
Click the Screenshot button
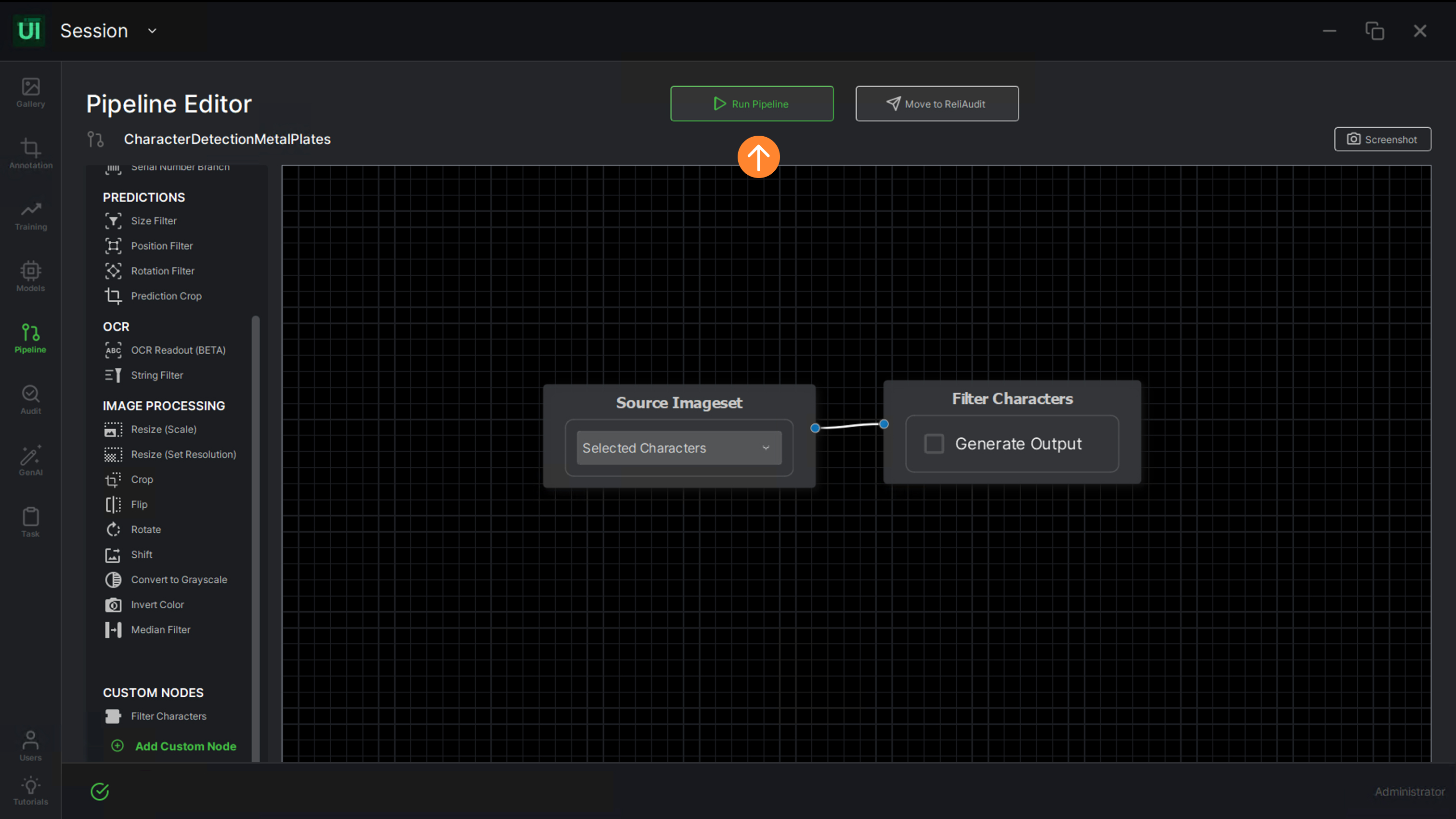(x=1382, y=139)
